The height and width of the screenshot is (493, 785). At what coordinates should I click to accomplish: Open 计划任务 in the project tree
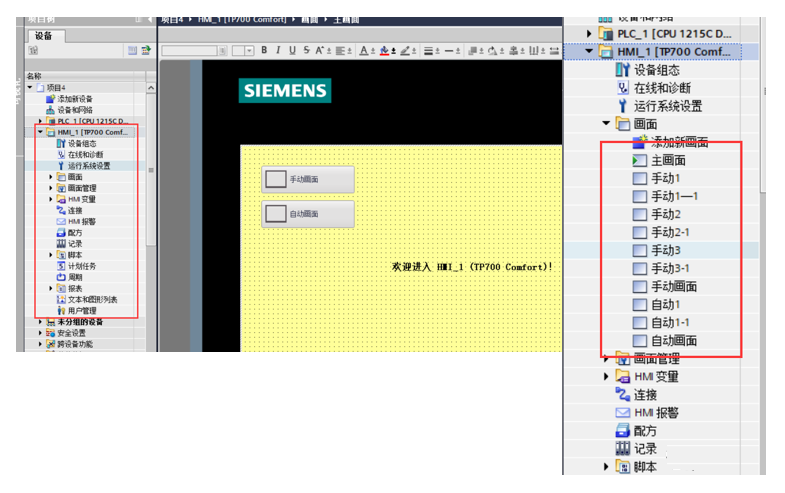coord(82,266)
